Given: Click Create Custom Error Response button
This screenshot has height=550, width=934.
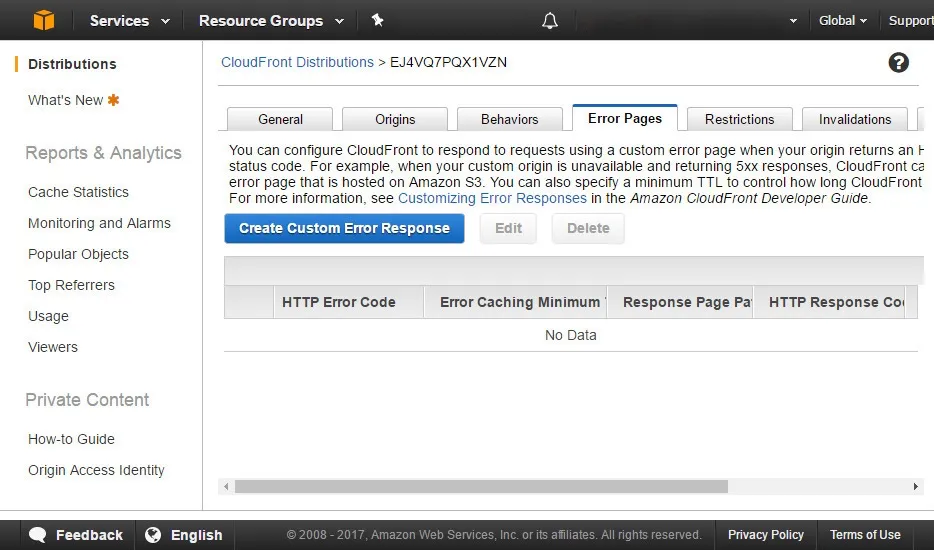Looking at the screenshot, I should (344, 228).
